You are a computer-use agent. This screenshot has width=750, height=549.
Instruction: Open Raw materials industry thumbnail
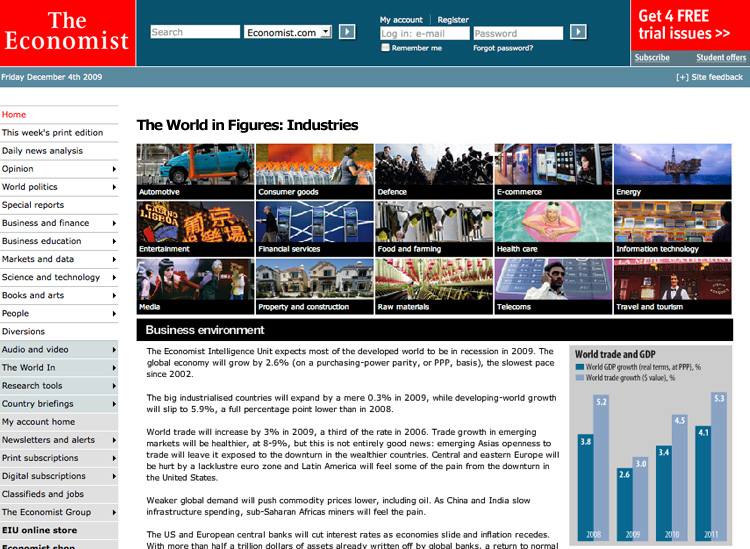click(x=434, y=286)
